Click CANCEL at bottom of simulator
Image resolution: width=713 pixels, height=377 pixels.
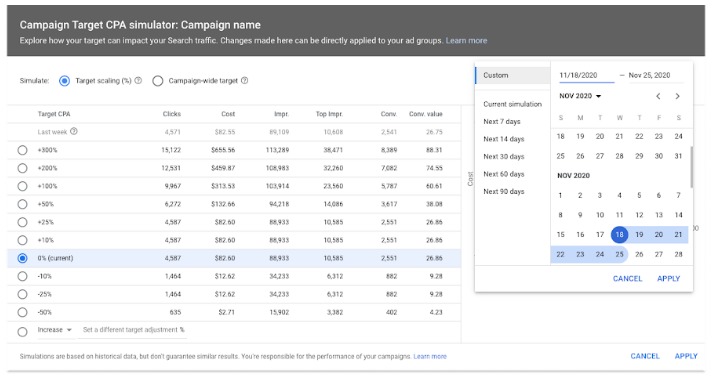(x=645, y=356)
